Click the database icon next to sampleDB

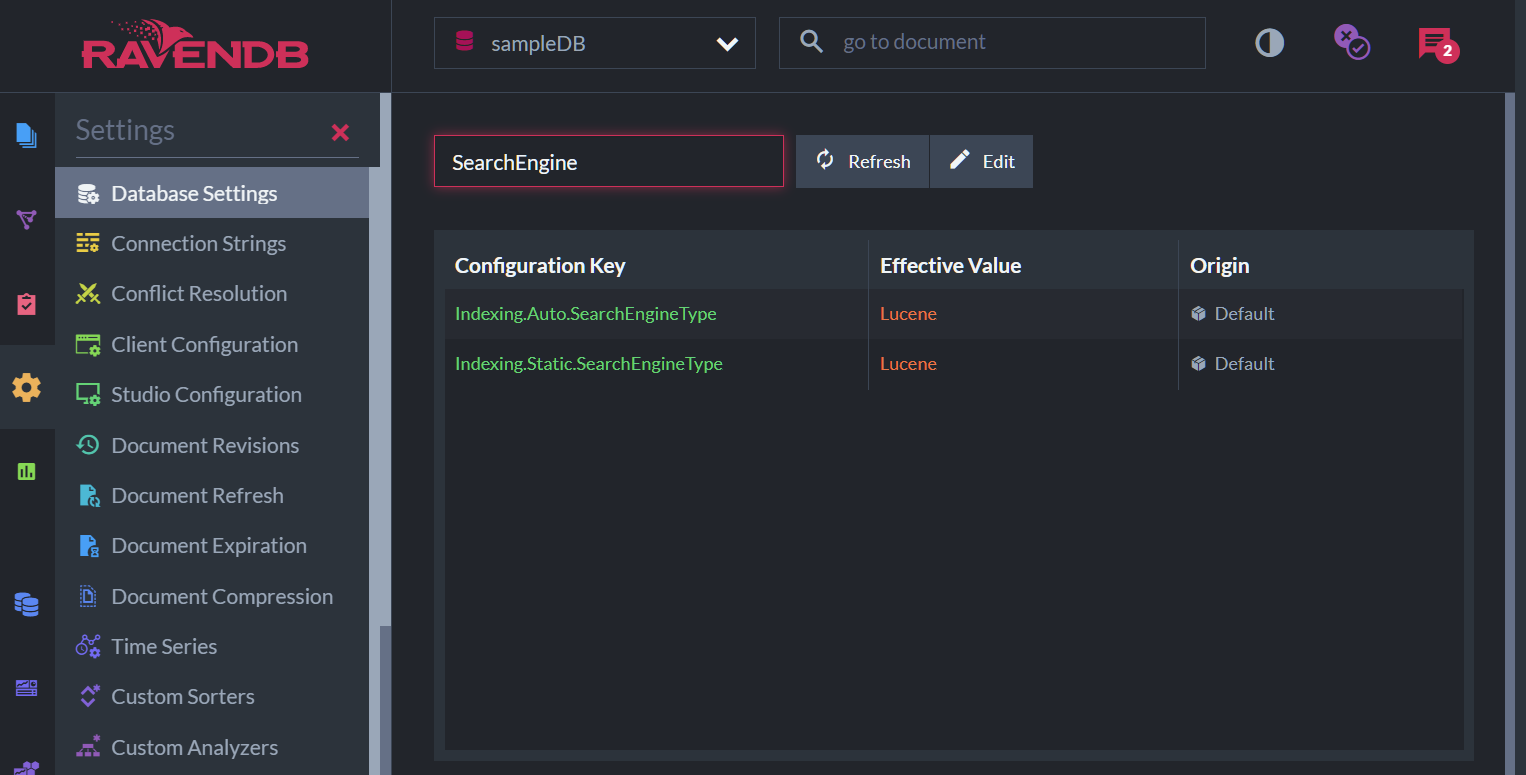coord(464,42)
